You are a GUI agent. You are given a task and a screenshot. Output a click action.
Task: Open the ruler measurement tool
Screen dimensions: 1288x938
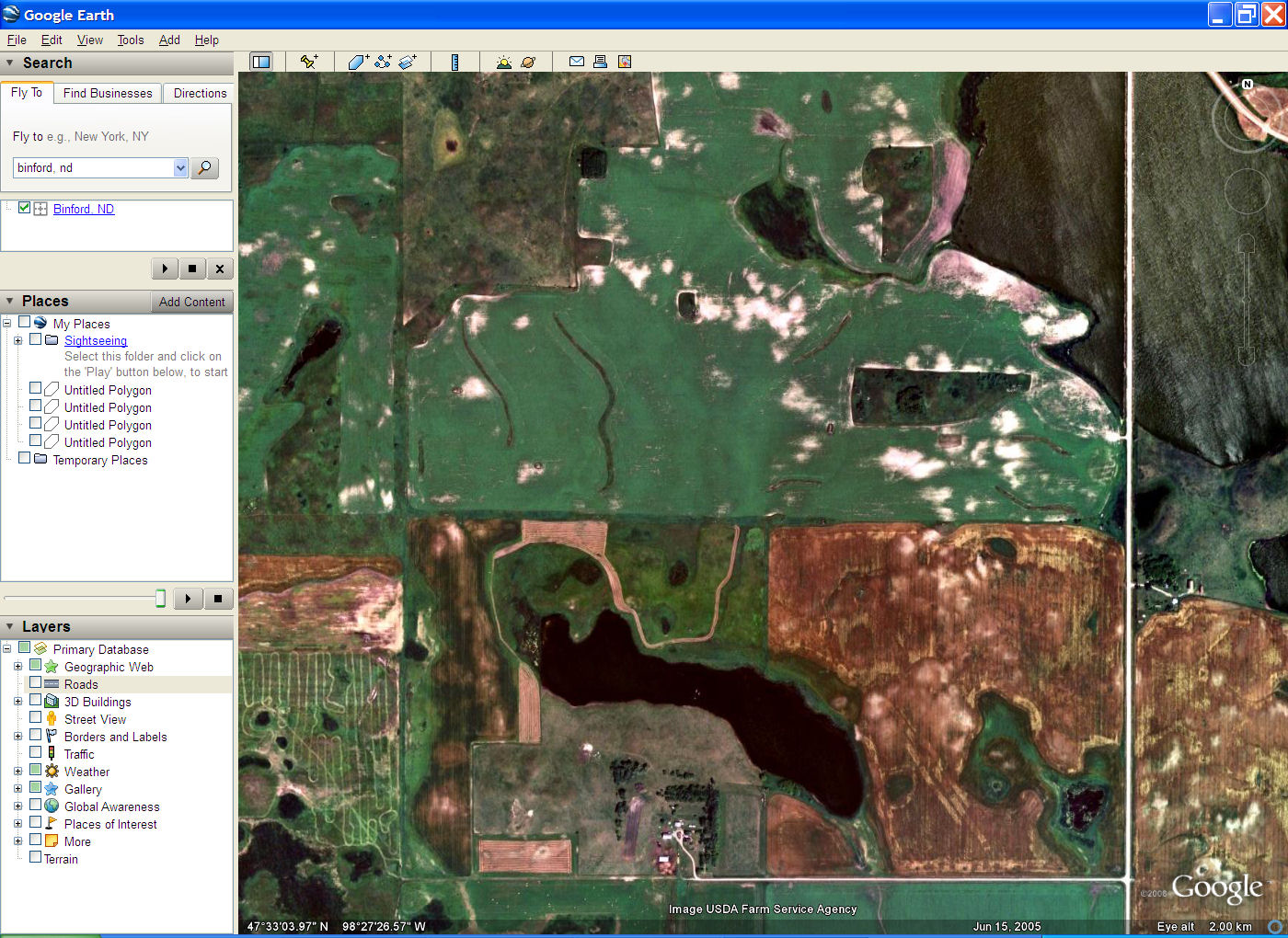(x=454, y=62)
